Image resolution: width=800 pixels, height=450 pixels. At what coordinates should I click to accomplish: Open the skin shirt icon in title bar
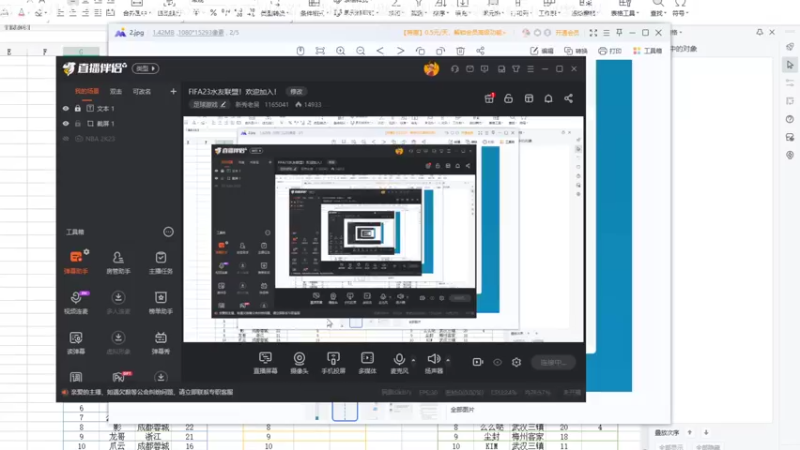click(516, 68)
